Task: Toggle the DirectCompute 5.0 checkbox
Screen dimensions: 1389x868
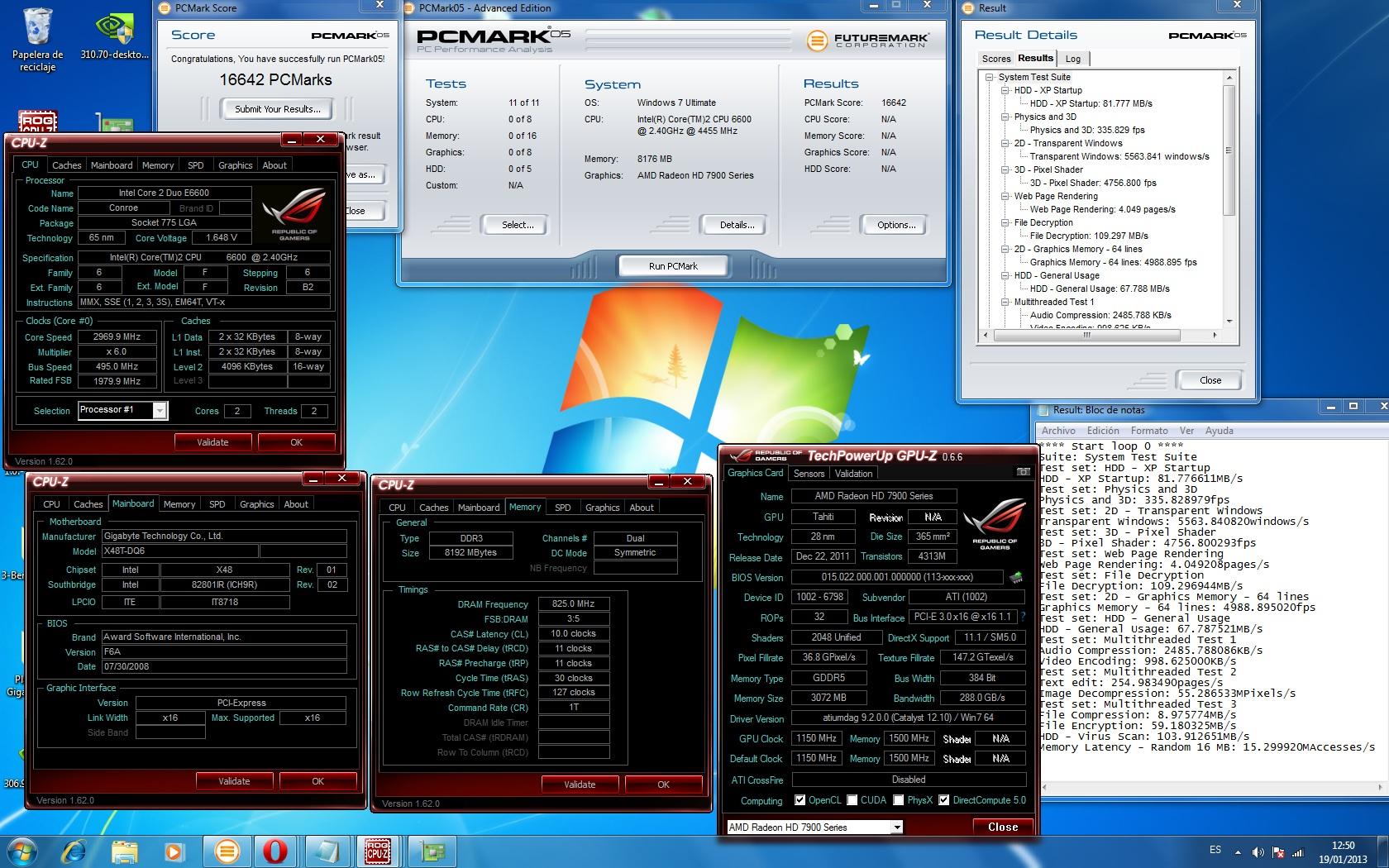Action: (x=943, y=800)
